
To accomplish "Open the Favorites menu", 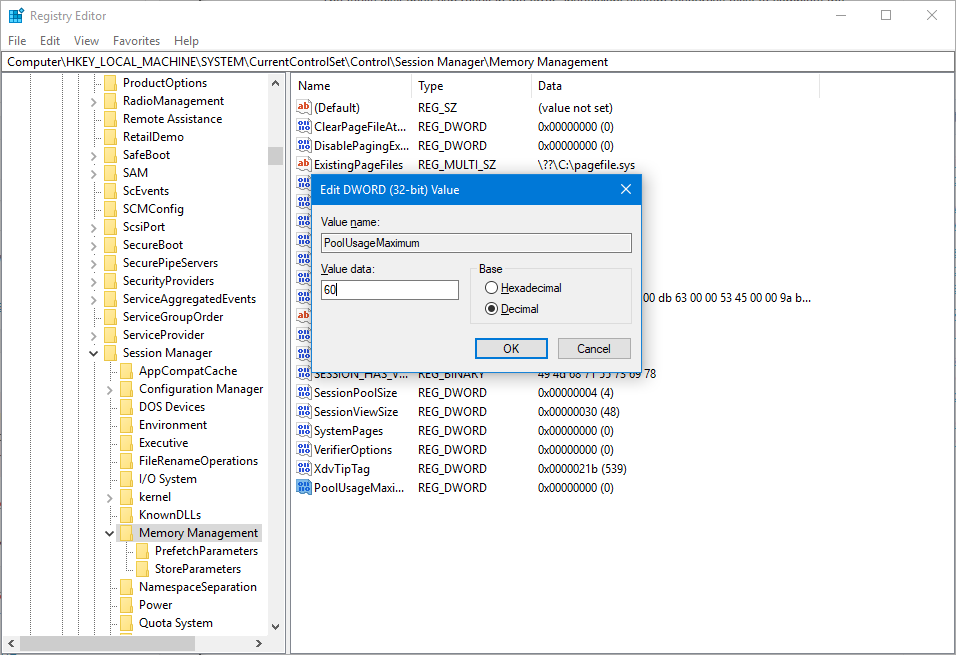I will (136, 40).
